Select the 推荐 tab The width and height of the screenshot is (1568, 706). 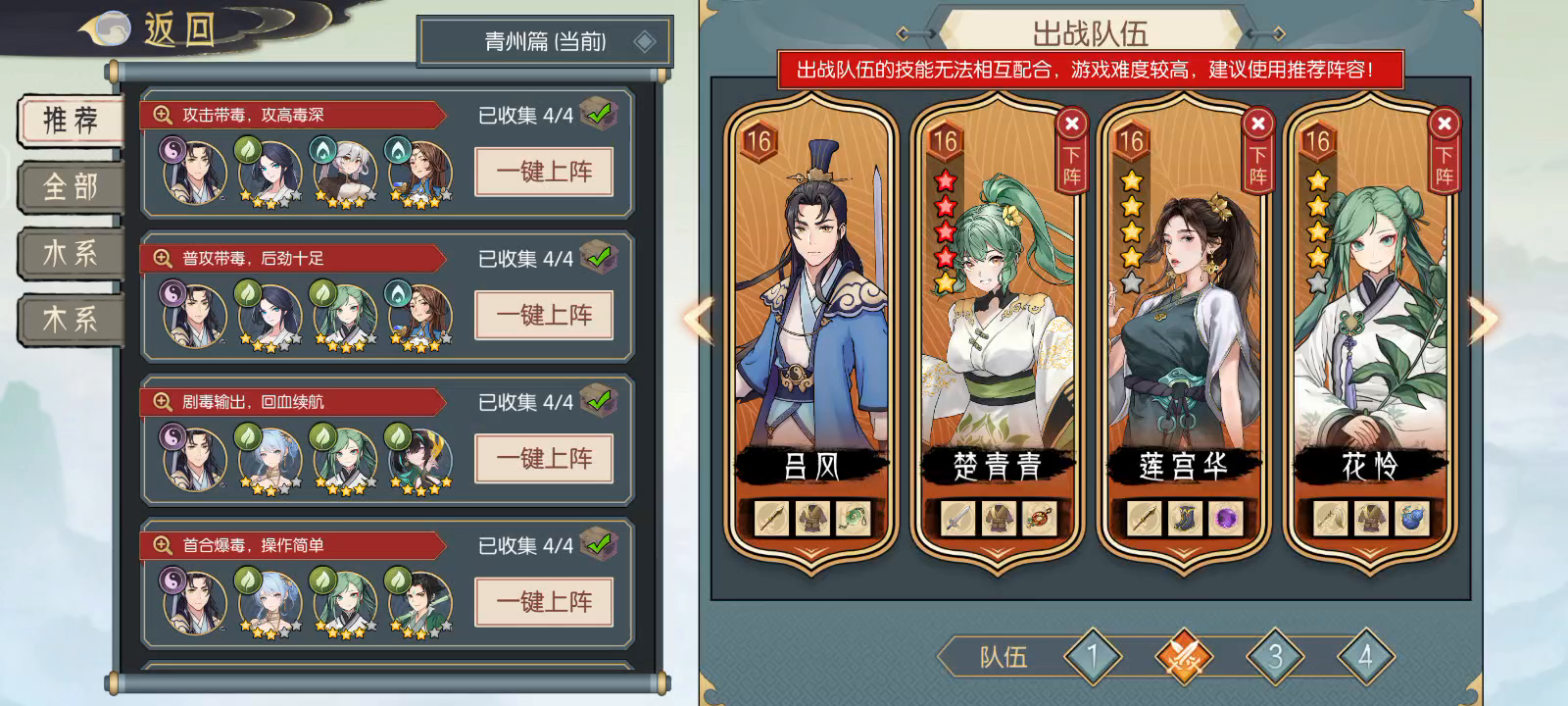(x=71, y=121)
